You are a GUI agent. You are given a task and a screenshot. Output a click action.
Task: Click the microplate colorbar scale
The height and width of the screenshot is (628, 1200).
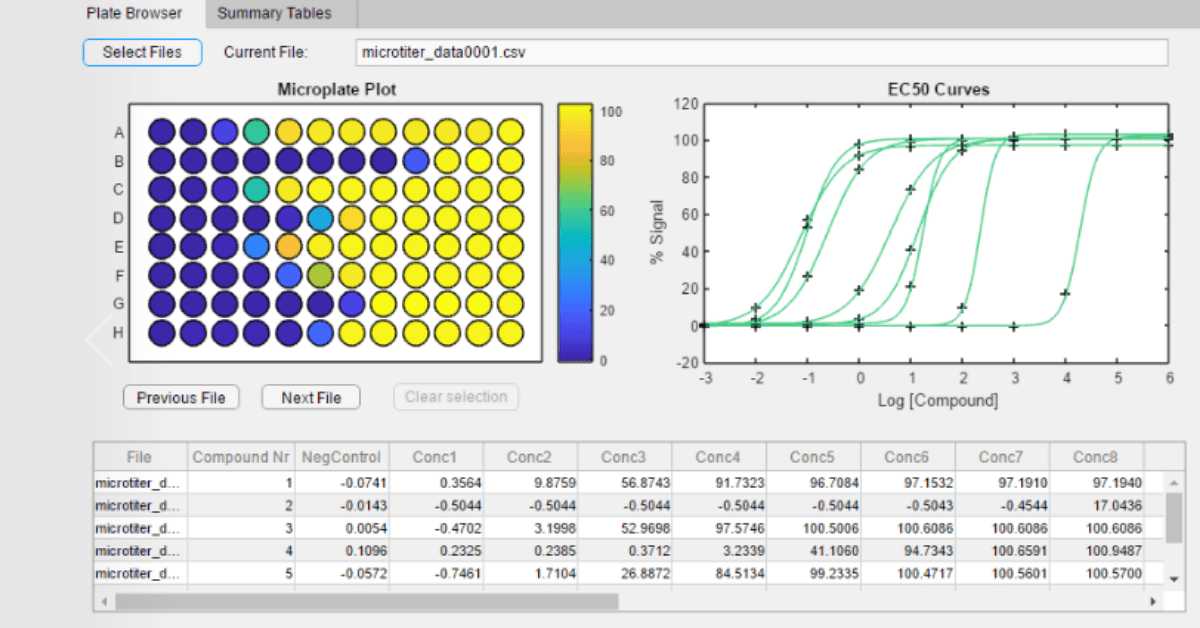click(x=575, y=232)
